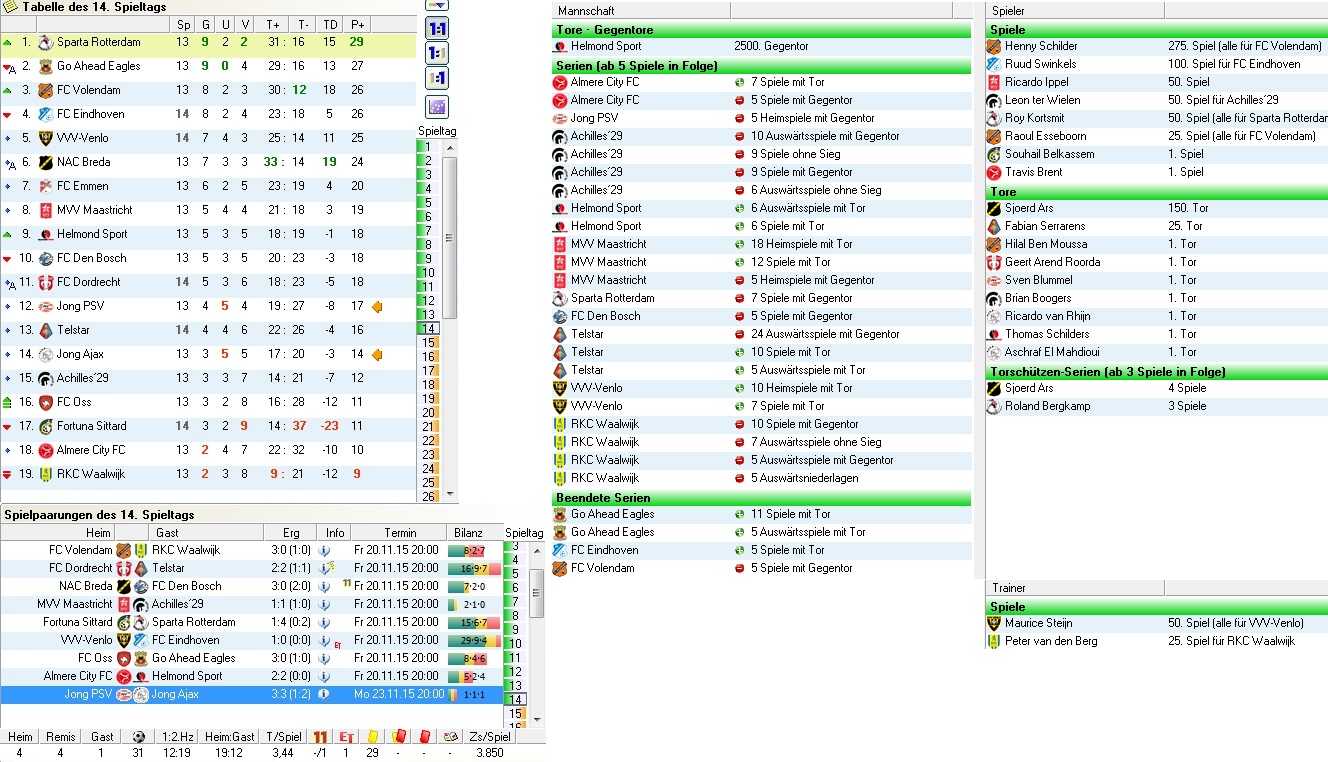Select the FC Emmen table row
The width and height of the screenshot is (1328, 762).
pyautogui.click(x=208, y=186)
